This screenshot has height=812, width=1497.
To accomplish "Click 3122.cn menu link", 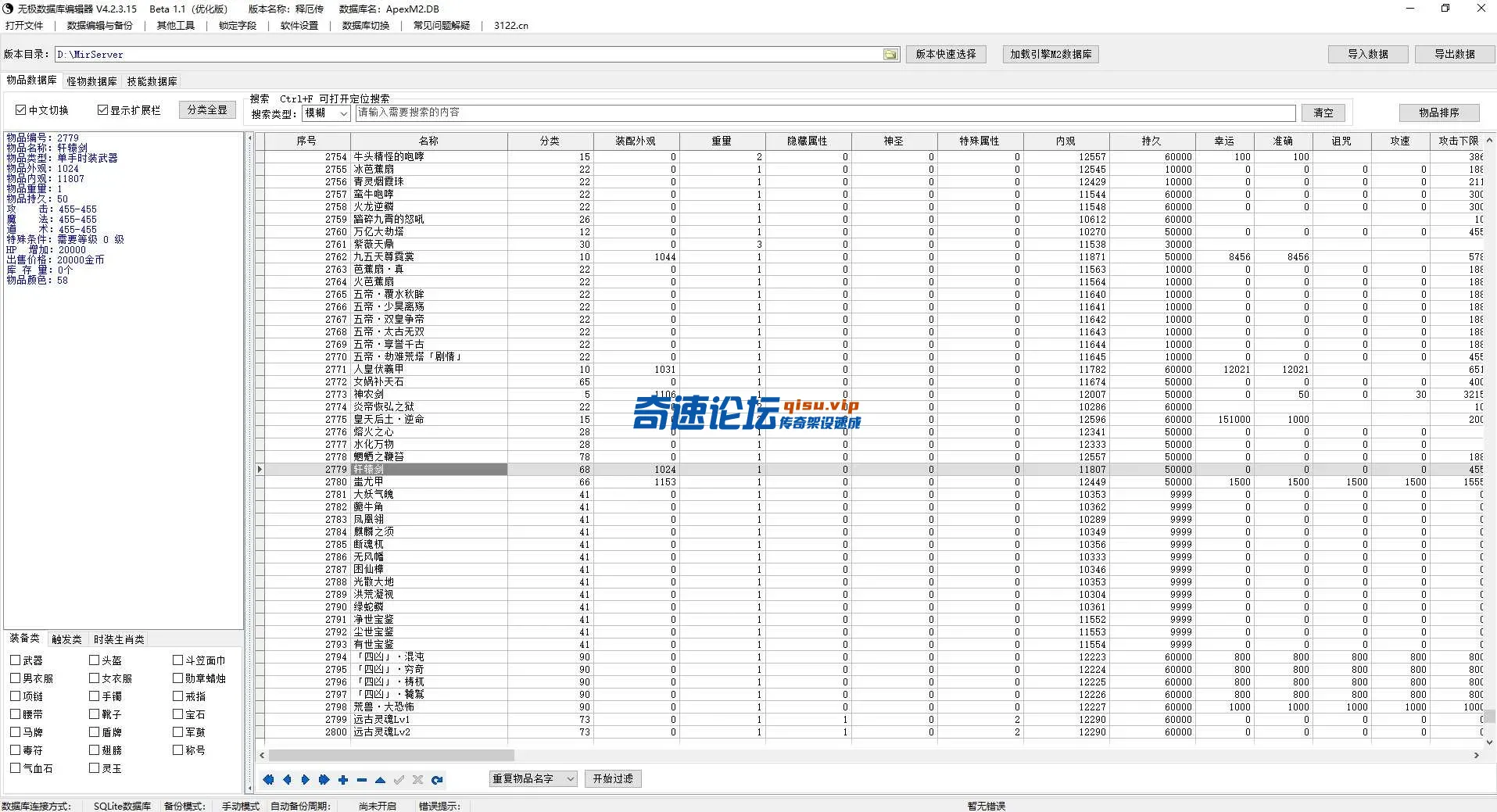I will tap(511, 26).
